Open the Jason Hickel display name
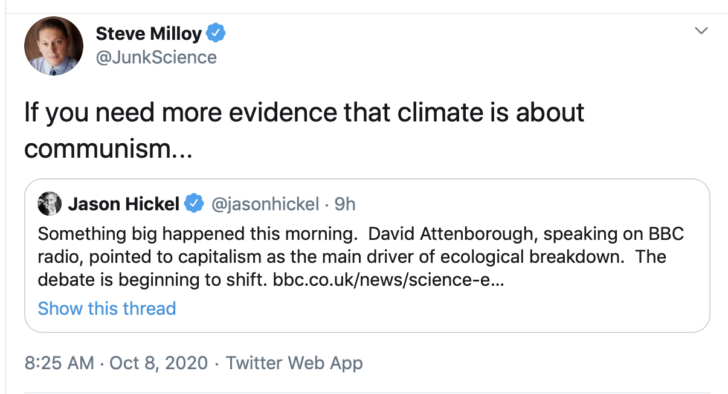728x394 pixels. pyautogui.click(x=124, y=204)
